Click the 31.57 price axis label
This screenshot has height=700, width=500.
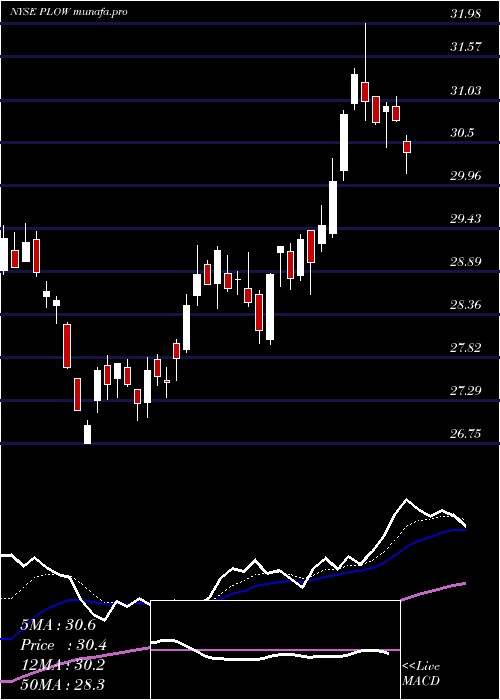pyautogui.click(x=466, y=46)
